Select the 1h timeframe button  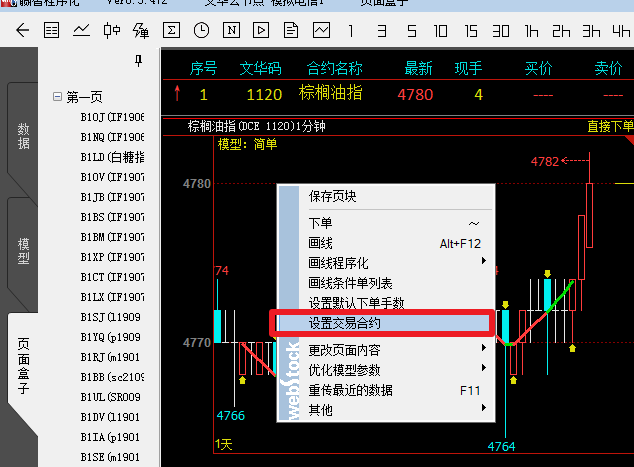[x=531, y=31]
